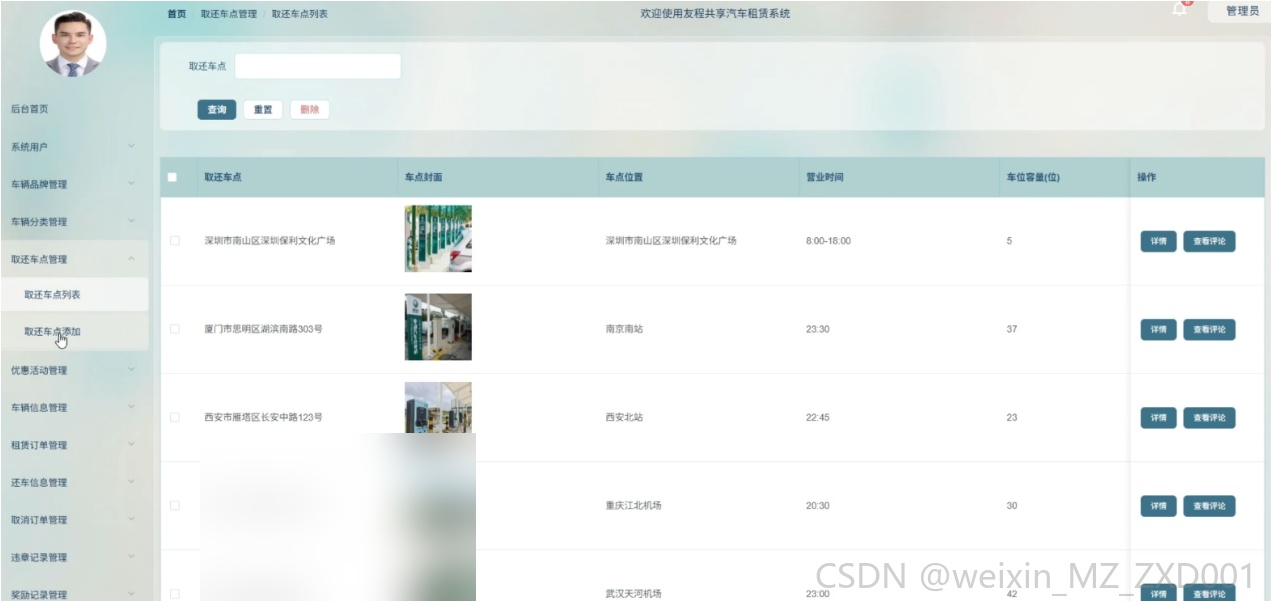Click the 管理员 user label
Screen dimensions: 1272x602
(x=1242, y=11)
